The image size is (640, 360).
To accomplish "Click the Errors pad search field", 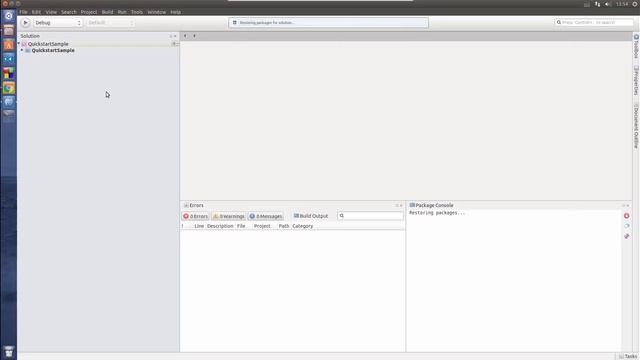I will coord(370,216).
